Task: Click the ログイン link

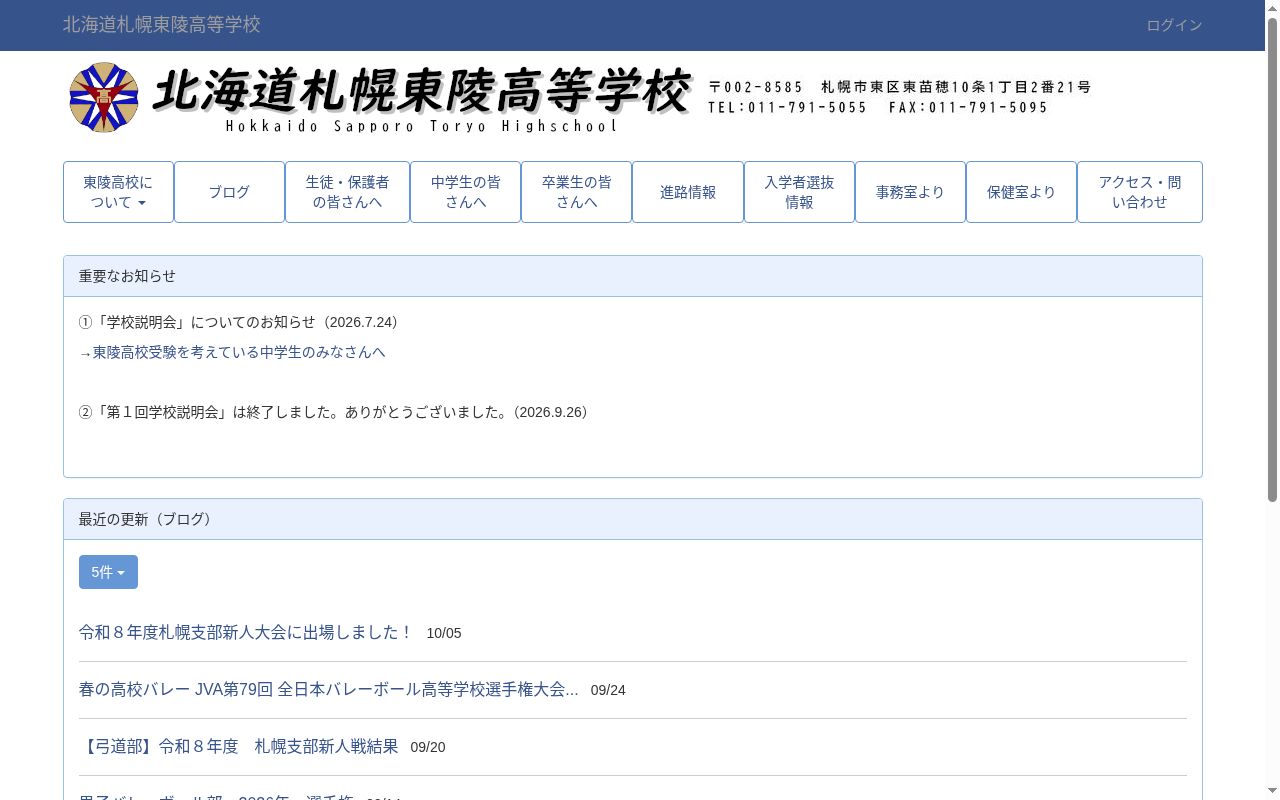Action: point(1174,25)
